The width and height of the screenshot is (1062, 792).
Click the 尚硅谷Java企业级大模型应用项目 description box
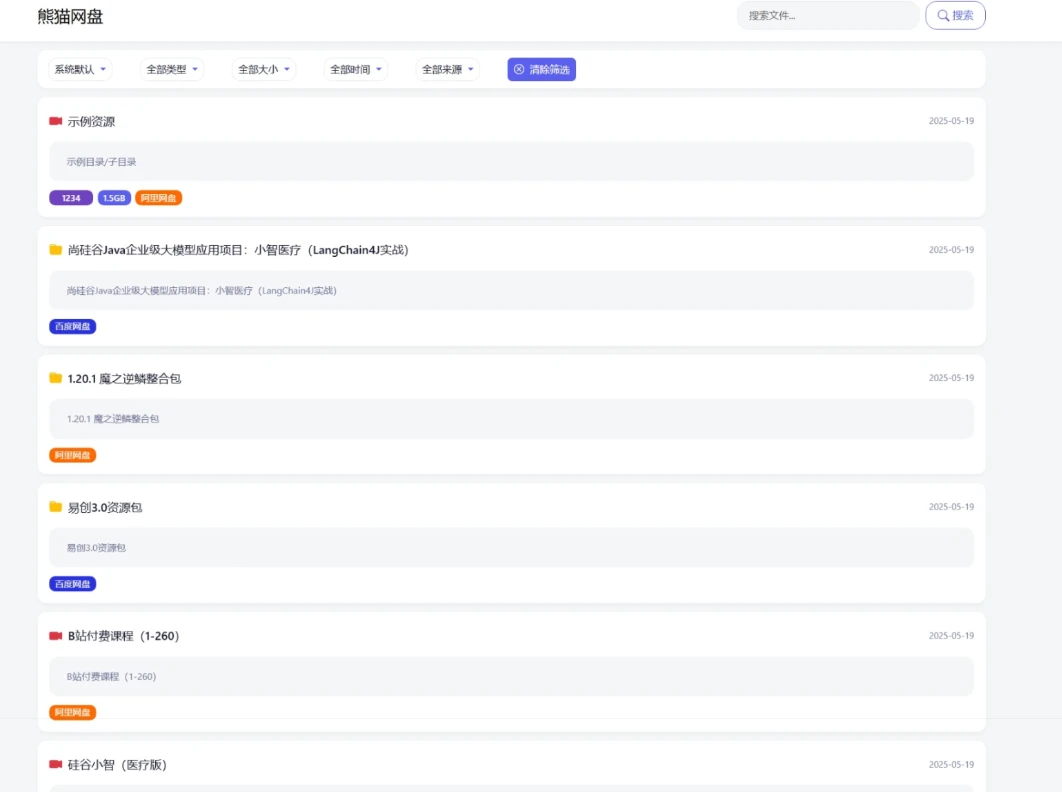511,291
